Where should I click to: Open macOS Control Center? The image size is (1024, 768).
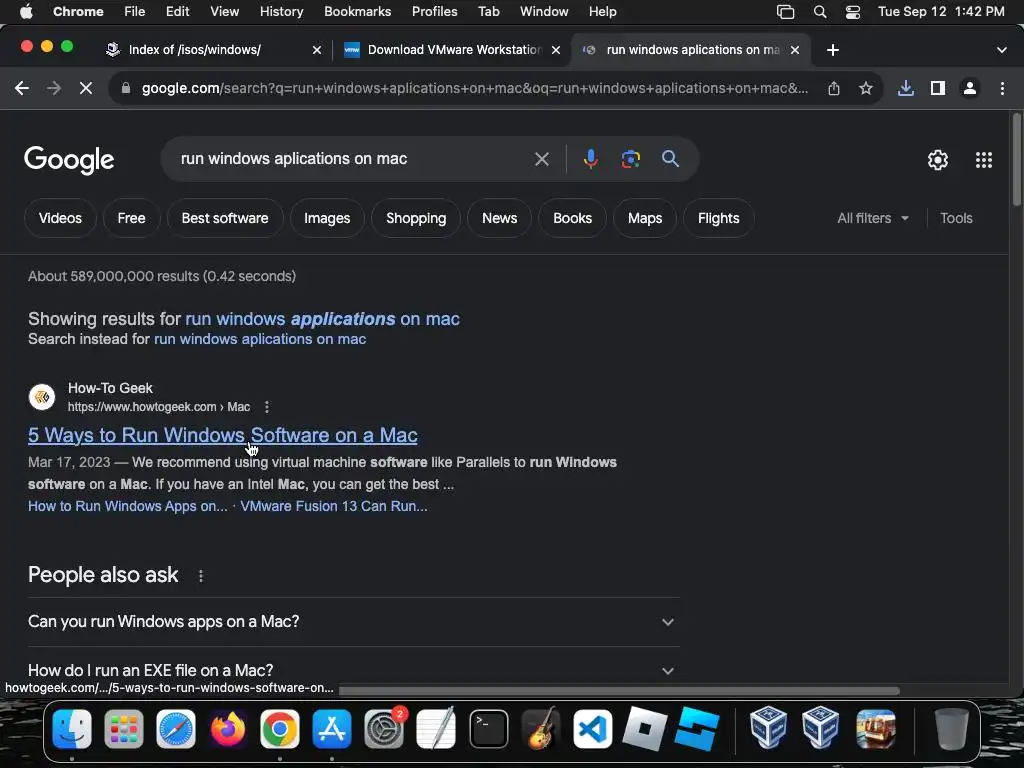click(853, 12)
